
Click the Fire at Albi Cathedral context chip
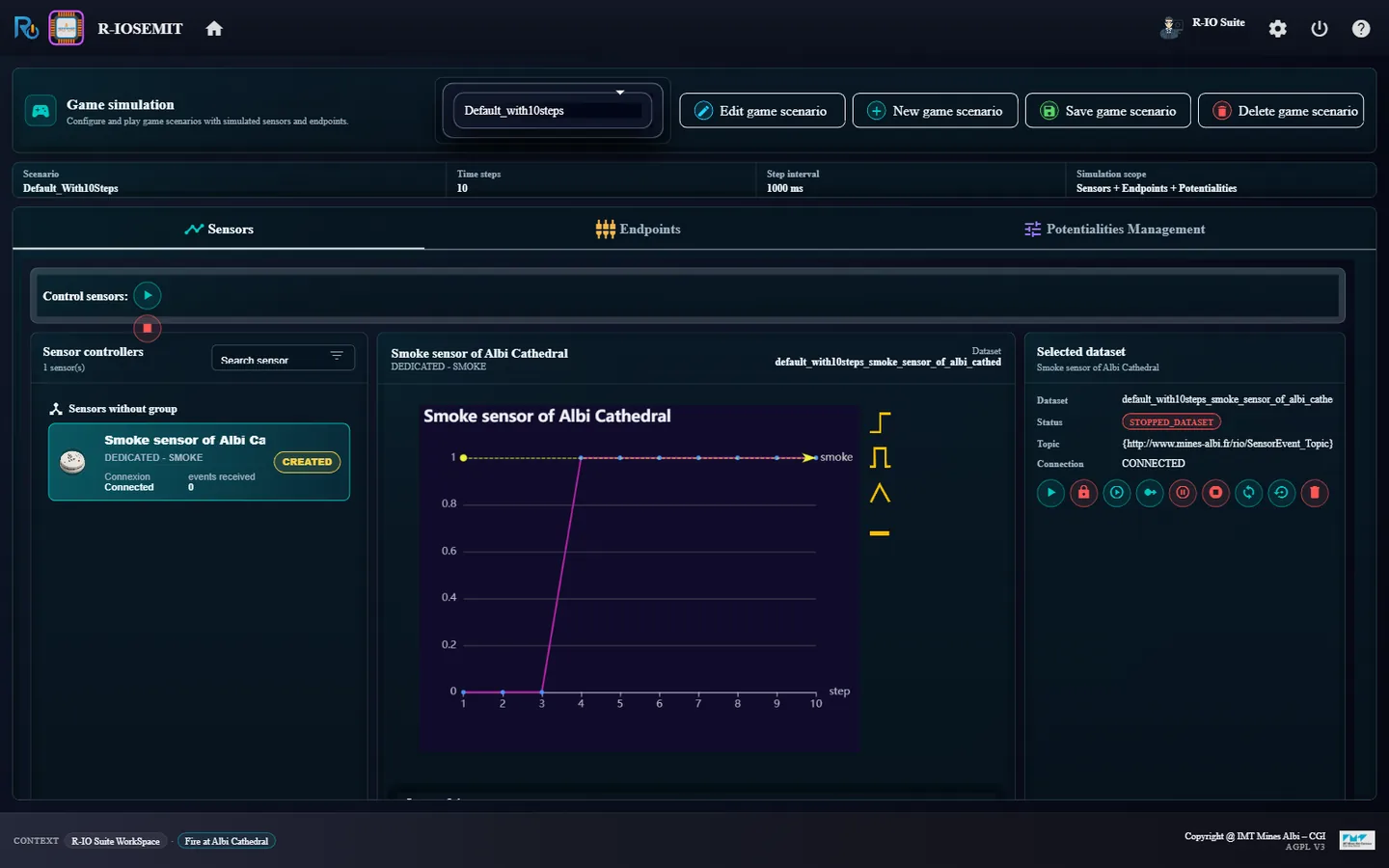coord(227,841)
